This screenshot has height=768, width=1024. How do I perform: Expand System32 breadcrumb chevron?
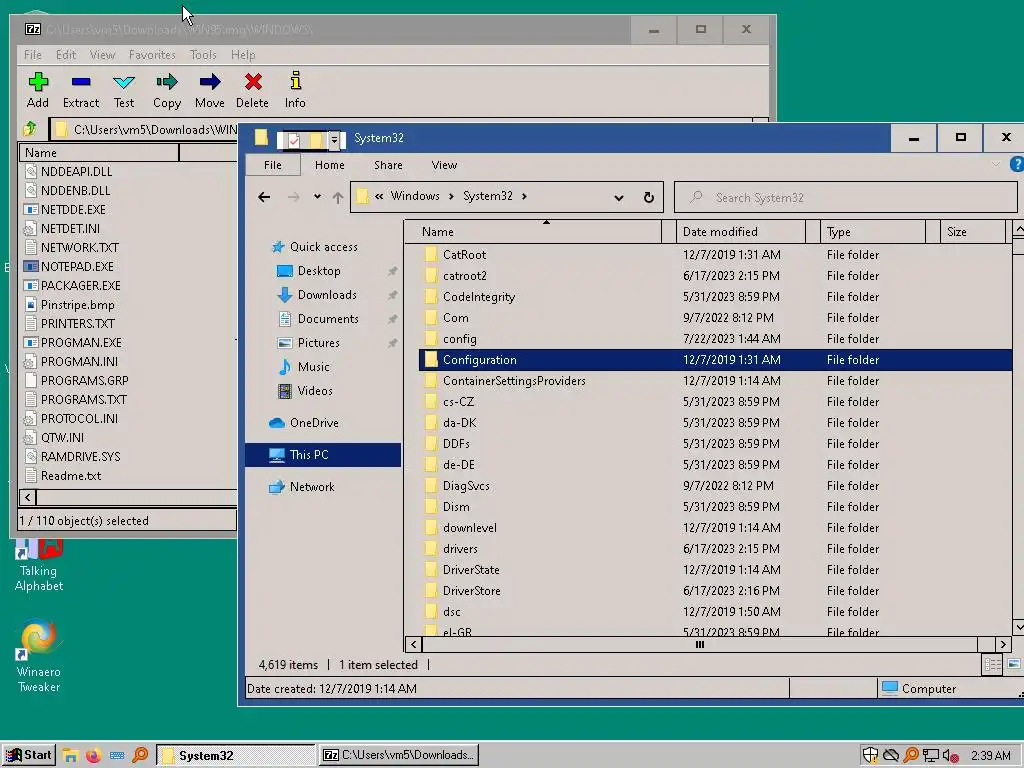[x=524, y=196]
